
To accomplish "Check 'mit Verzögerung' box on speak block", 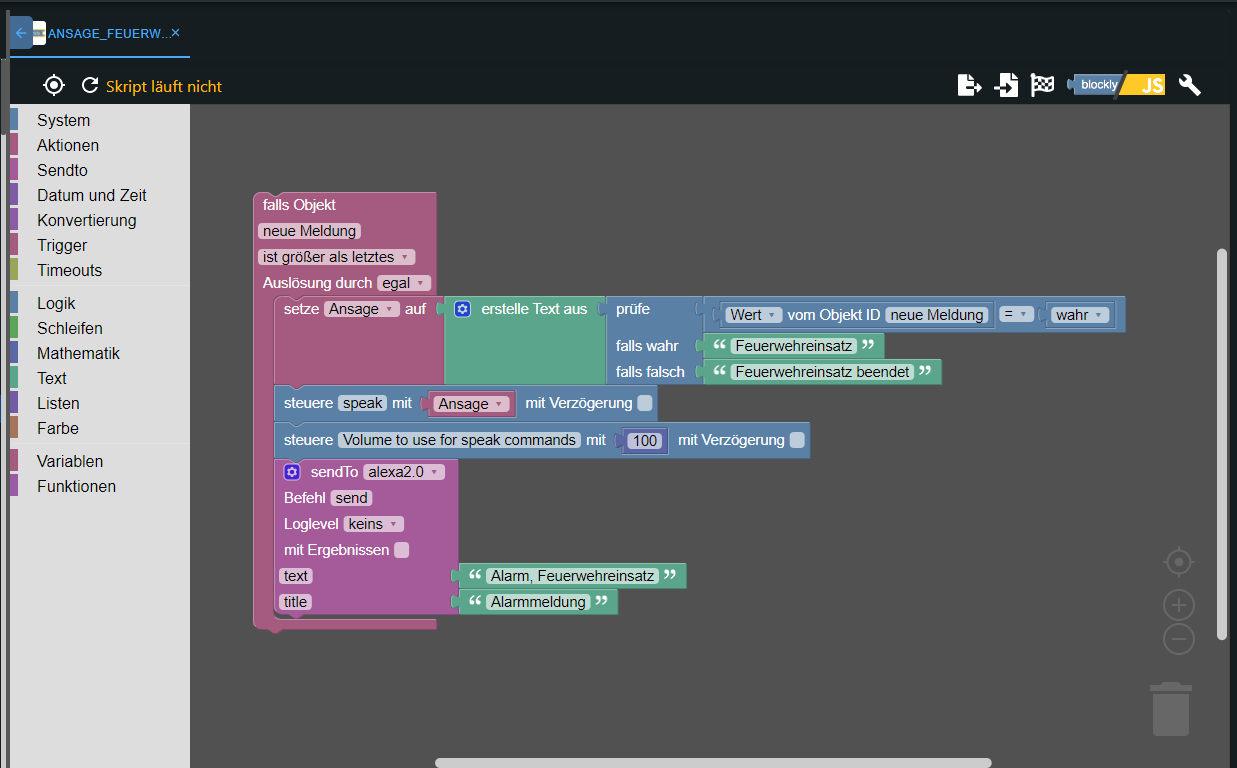I will tap(645, 403).
